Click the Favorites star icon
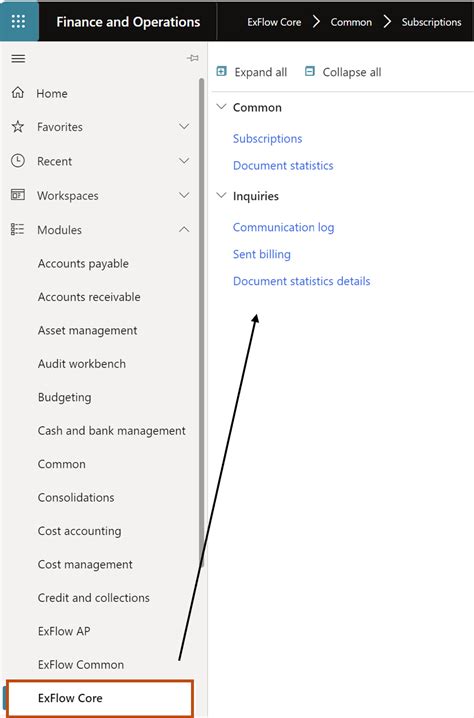Screen dimensions: 474x718 pyautogui.click(x=18, y=126)
